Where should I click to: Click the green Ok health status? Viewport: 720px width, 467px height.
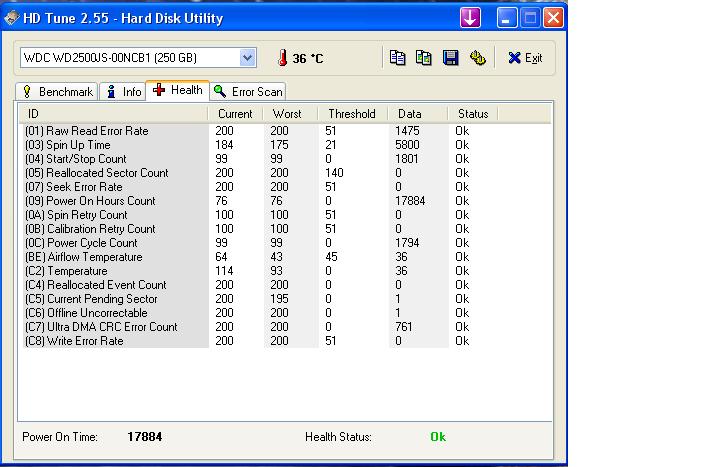(438, 437)
